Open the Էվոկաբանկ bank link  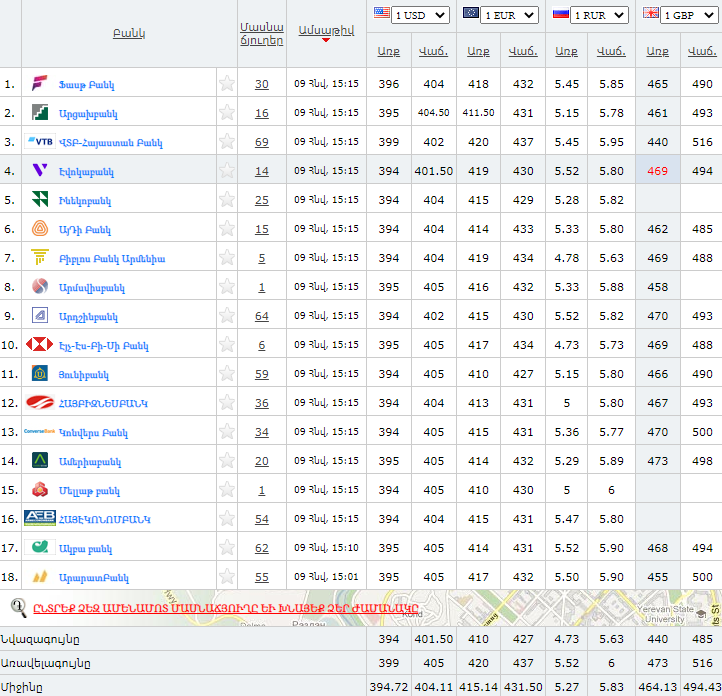tap(86, 172)
